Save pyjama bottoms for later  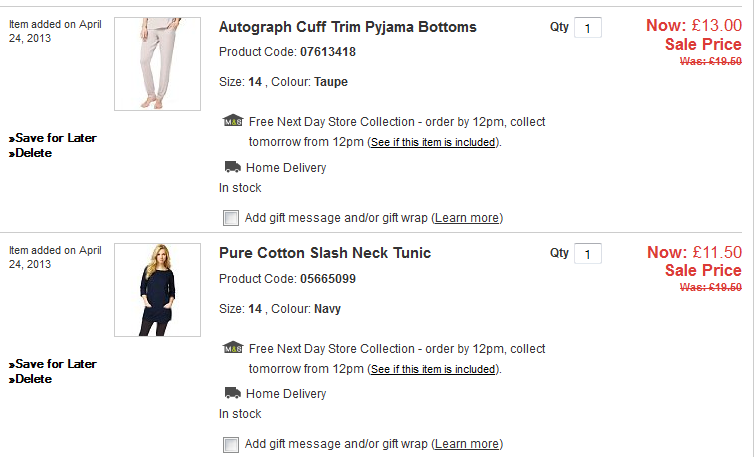(x=56, y=138)
